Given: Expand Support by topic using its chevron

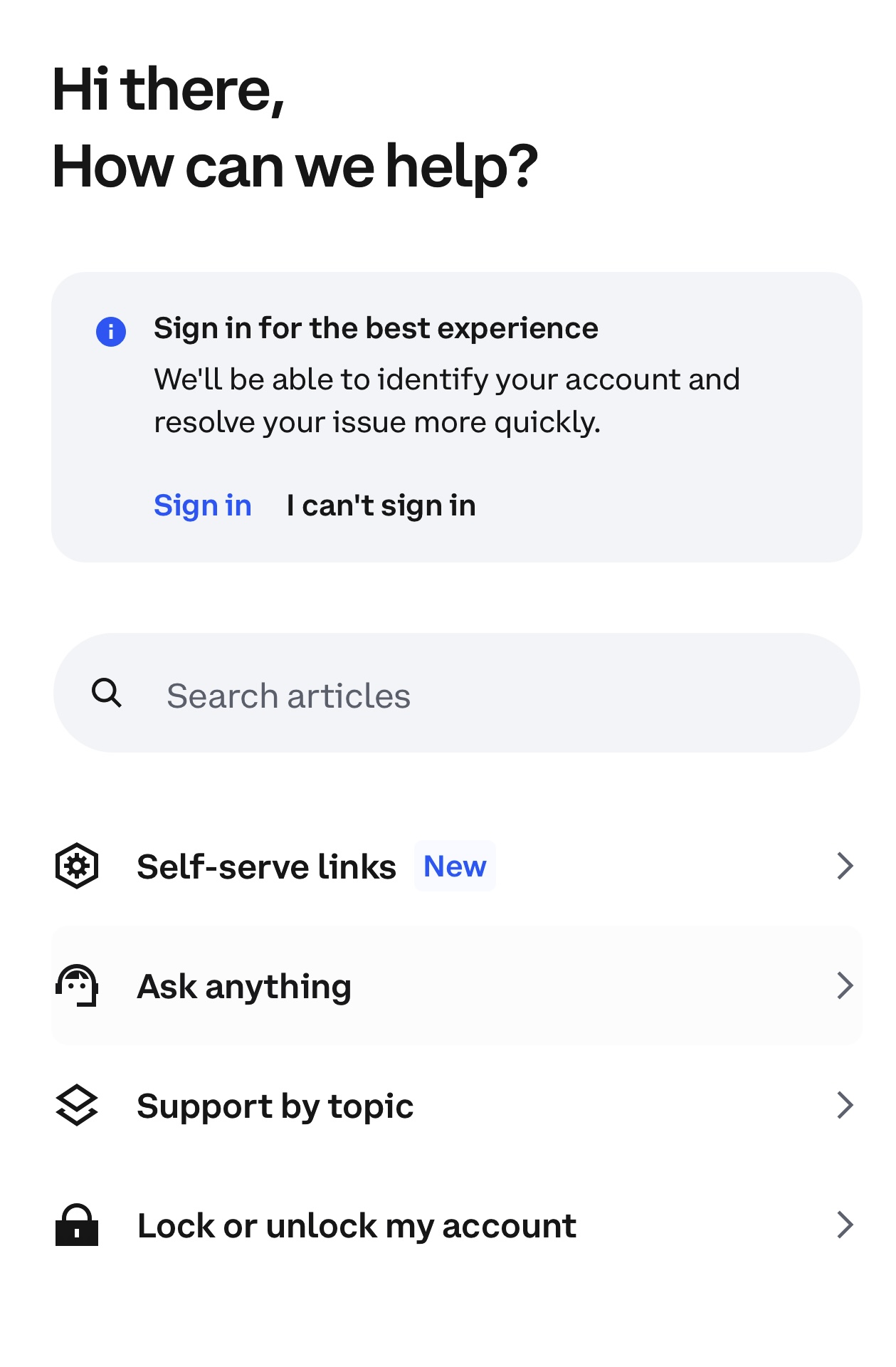Looking at the screenshot, I should pyautogui.click(x=845, y=1105).
